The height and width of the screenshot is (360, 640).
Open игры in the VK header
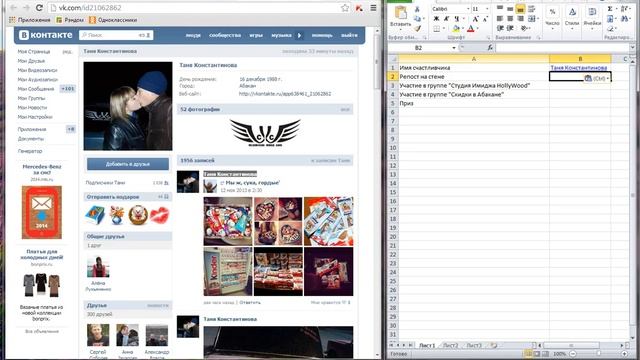[256, 35]
